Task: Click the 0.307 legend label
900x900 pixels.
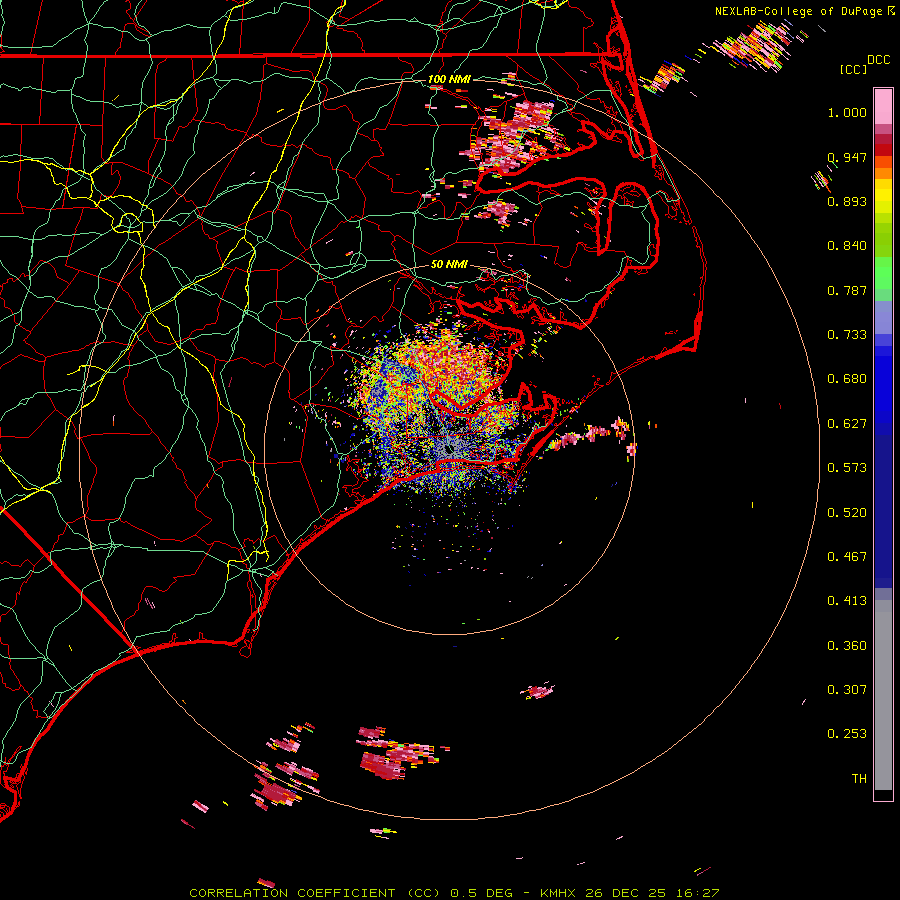Action: click(847, 690)
